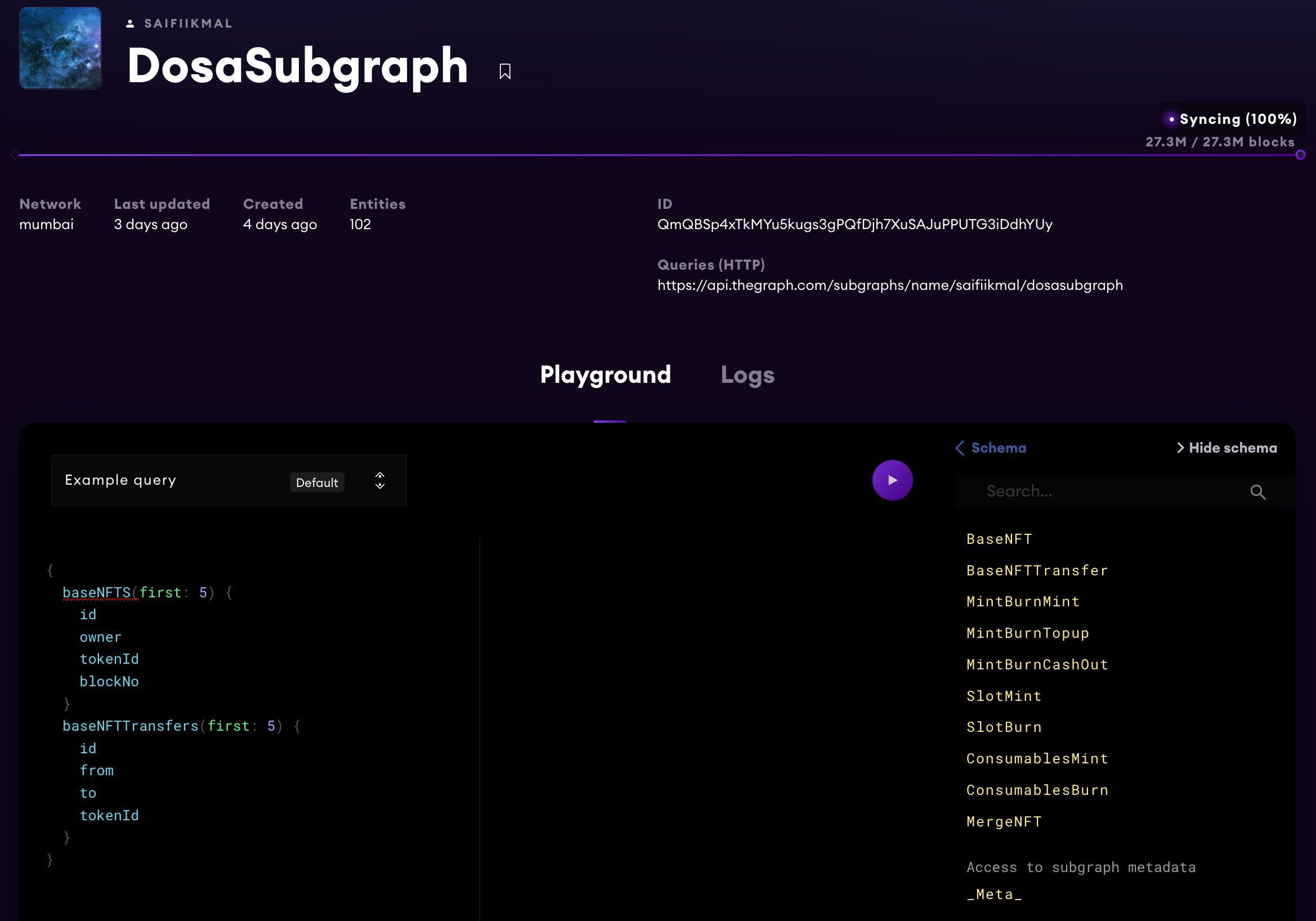Screen dimensions: 1316x921
Task: Click the ConsumablesMint schema entity
Action: click(1037, 757)
